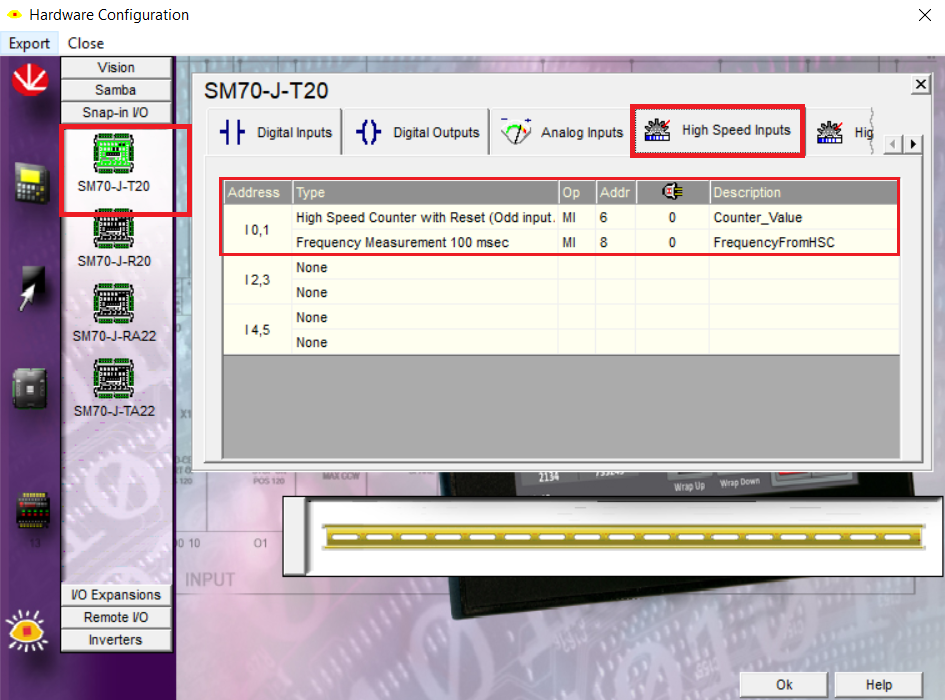945x700 pixels.
Task: Click the DIN rail expansion area
Action: [x=623, y=536]
